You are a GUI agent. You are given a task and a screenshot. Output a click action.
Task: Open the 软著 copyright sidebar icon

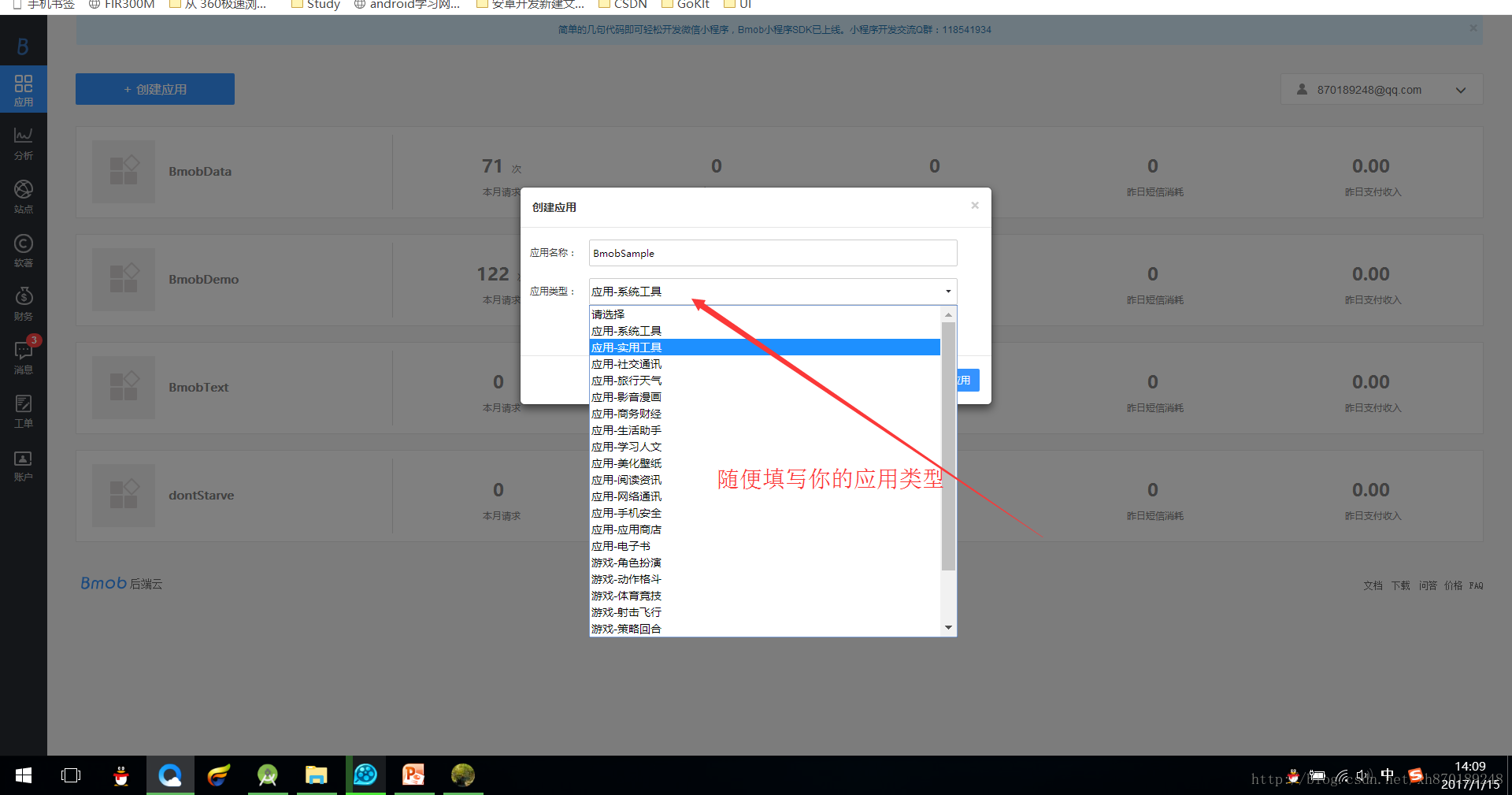point(24,251)
